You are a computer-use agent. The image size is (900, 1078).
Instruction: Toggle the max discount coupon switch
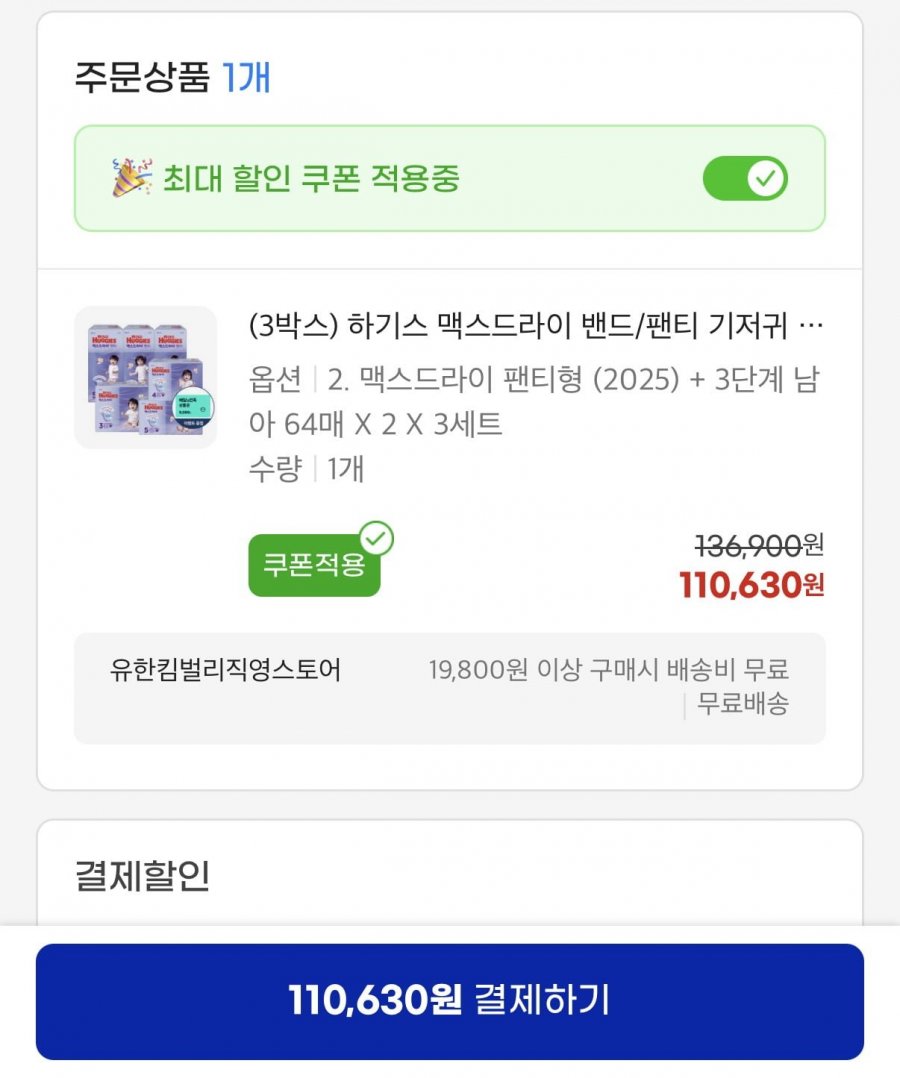pos(746,179)
